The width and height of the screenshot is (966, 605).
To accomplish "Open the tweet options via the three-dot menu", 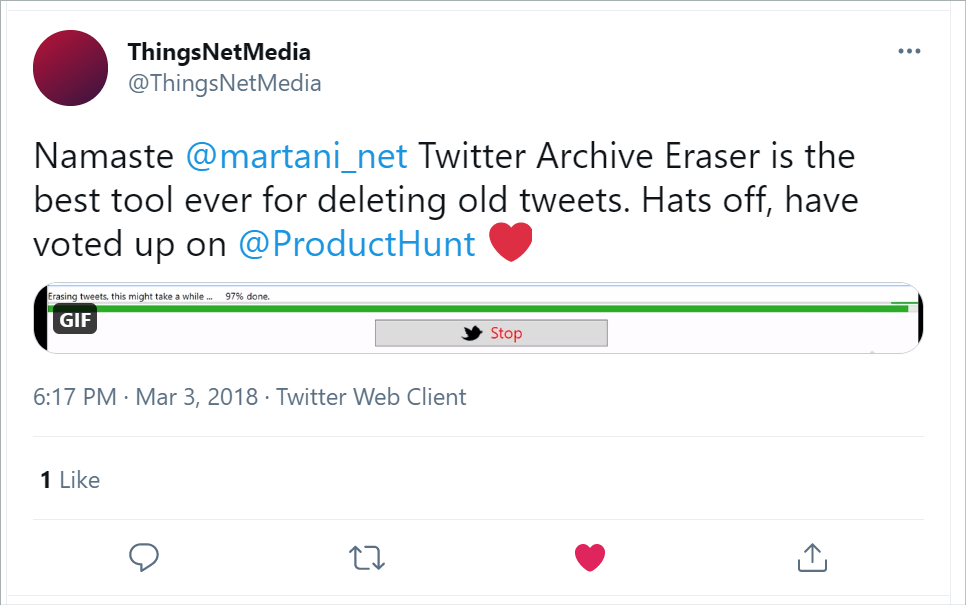I will click(x=910, y=51).
